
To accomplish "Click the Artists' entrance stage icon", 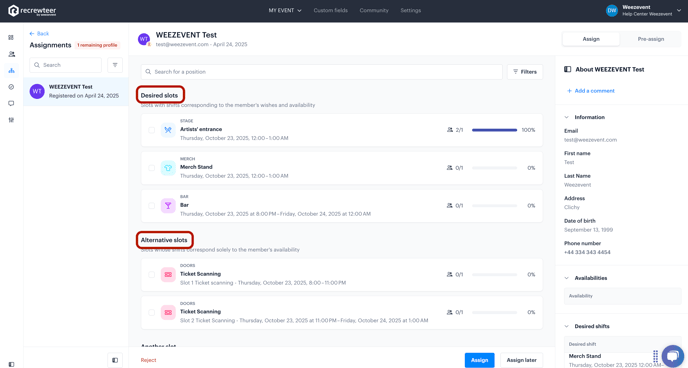I will (x=168, y=130).
